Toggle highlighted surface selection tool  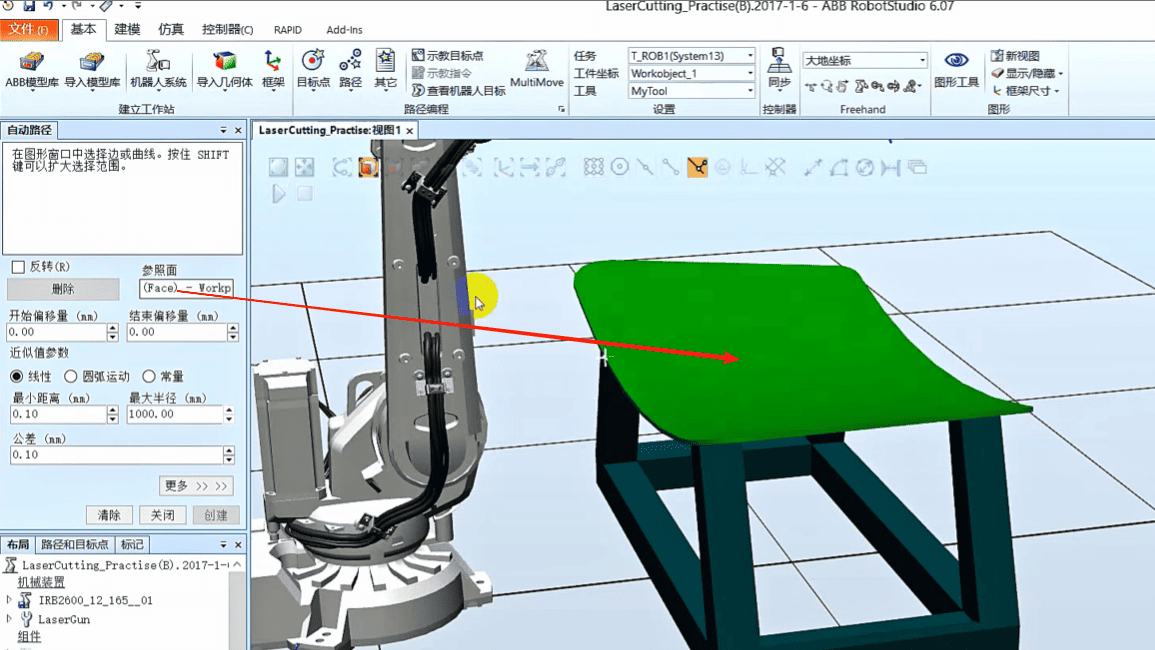(368, 167)
